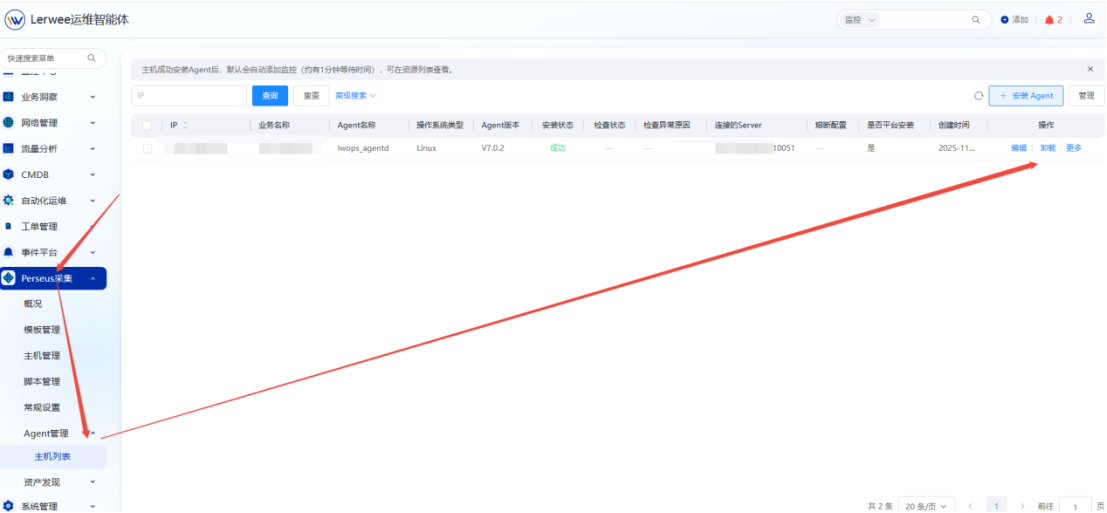Click the 安装 Agent button
The width and height of the screenshot is (1107, 513).
point(1026,96)
